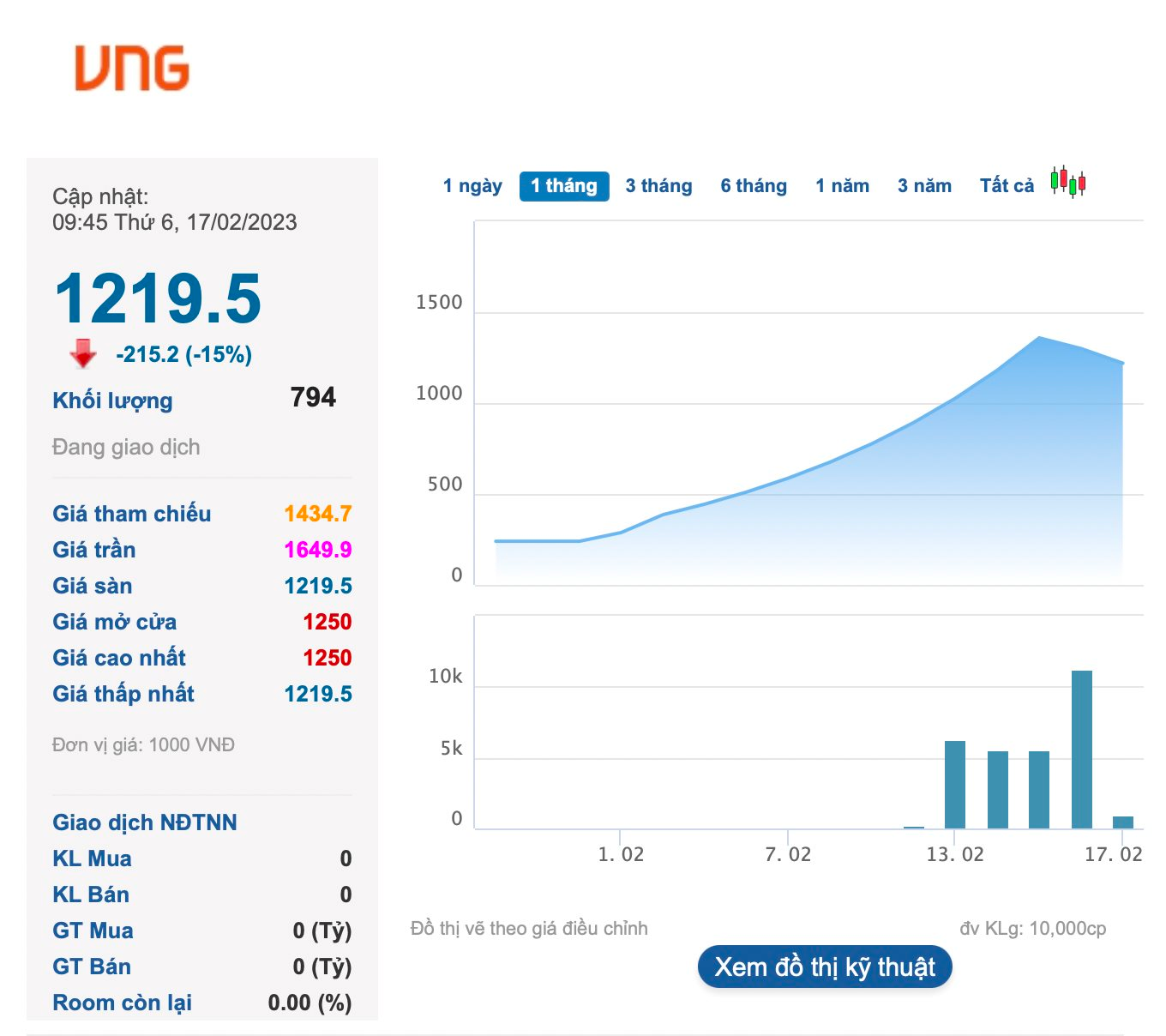Click the Khối lượng label
Screen dimensions: 1166x1036
(x=112, y=401)
